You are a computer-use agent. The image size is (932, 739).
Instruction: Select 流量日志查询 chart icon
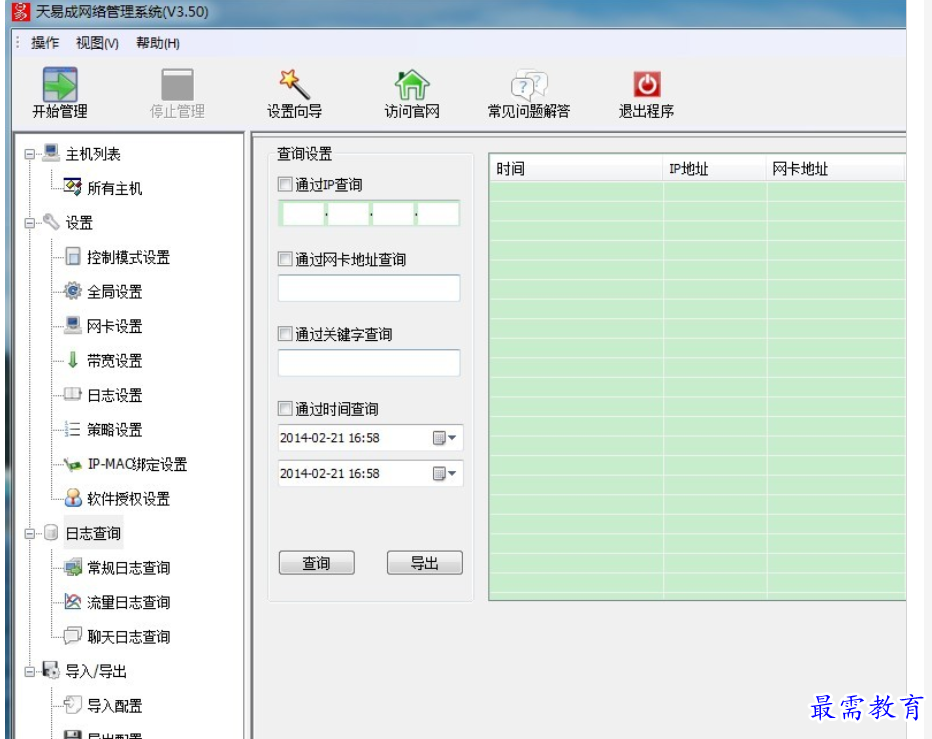click(73, 602)
